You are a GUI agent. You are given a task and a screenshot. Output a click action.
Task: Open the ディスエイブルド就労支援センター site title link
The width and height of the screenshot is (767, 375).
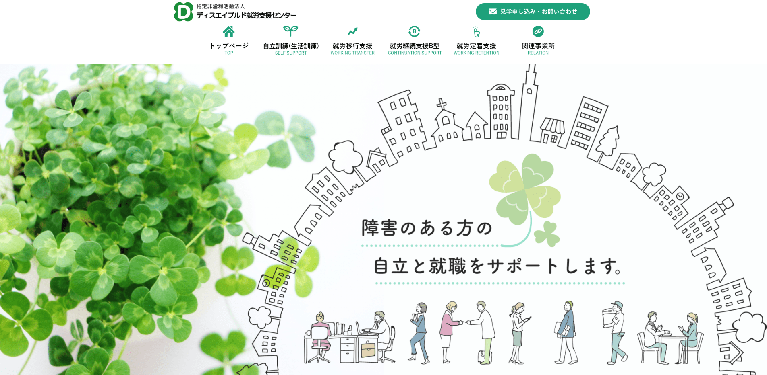click(x=246, y=15)
